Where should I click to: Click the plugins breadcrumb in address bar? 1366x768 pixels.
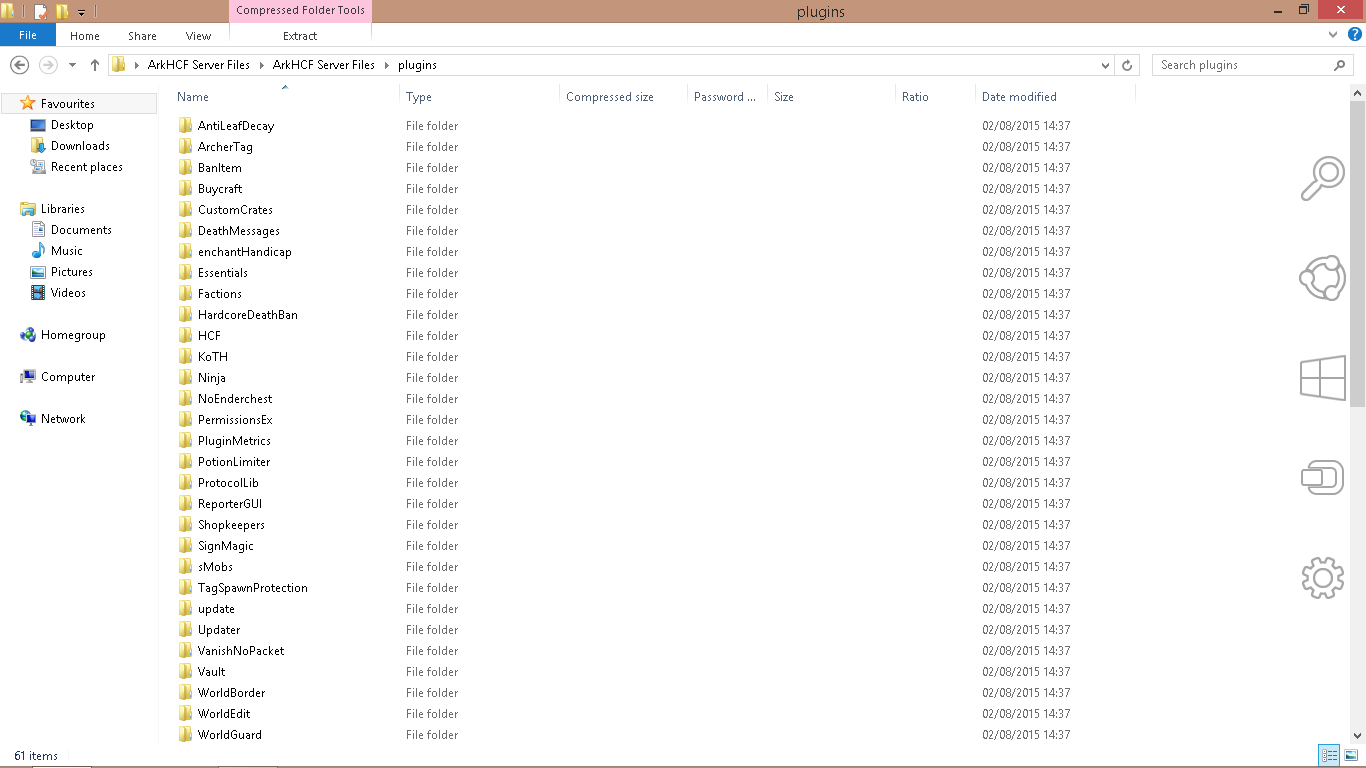click(417, 65)
